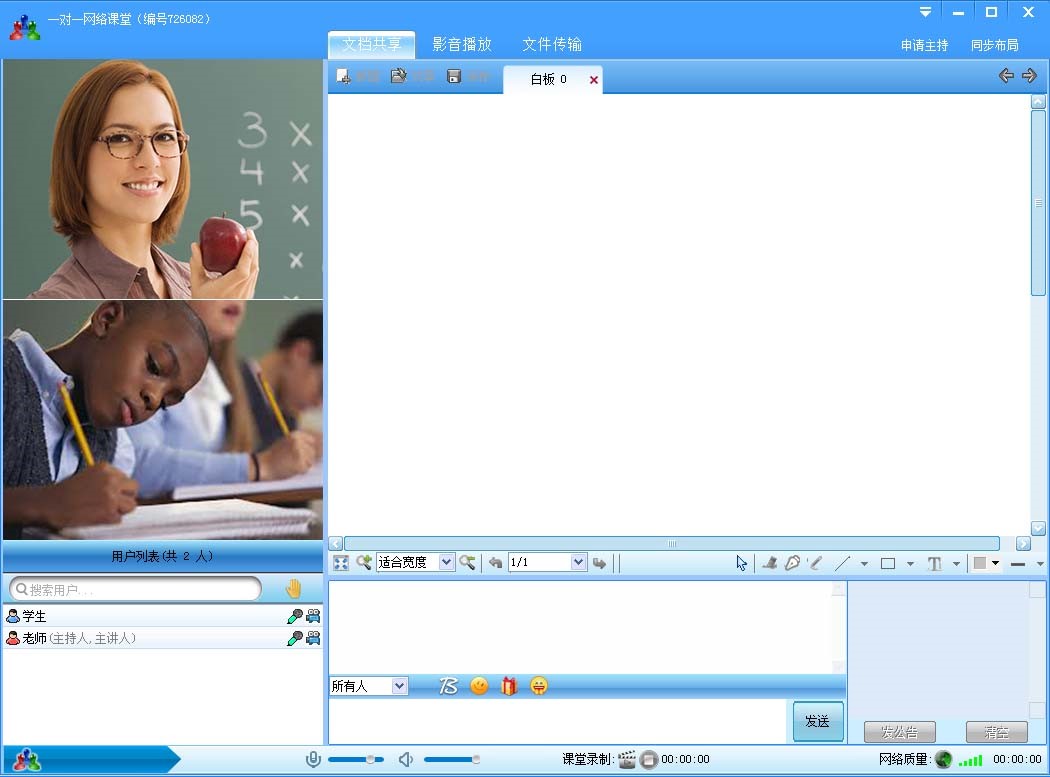The height and width of the screenshot is (777, 1050).
Task: Toggle microphone for 学生
Action: click(295, 616)
